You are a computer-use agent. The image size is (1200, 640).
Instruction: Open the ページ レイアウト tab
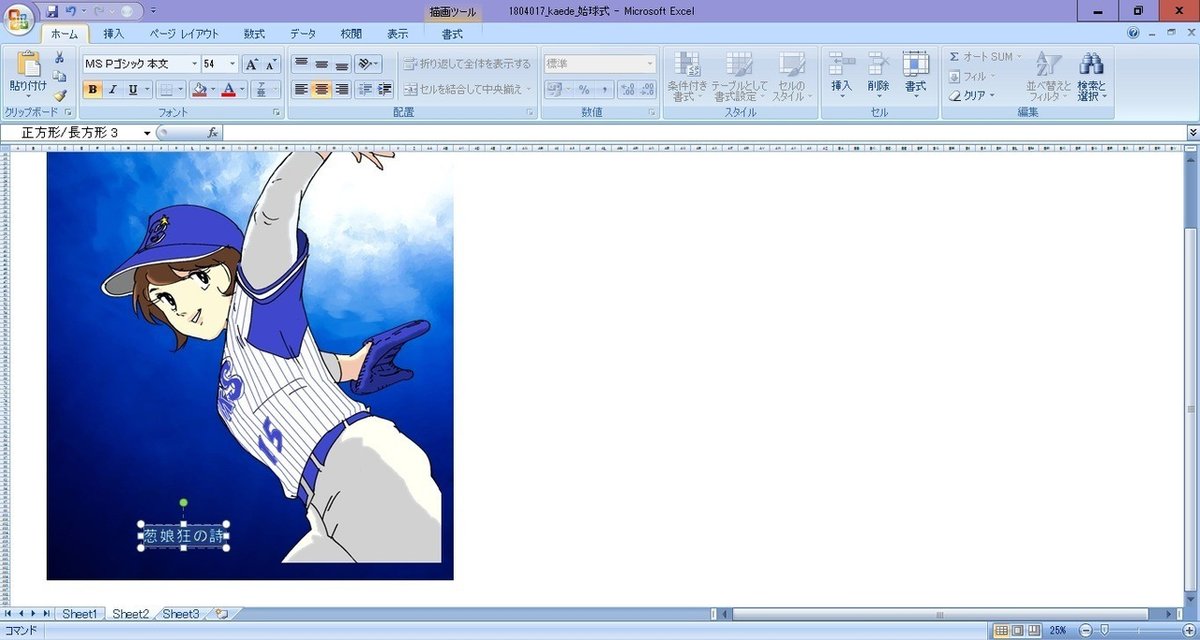tap(185, 34)
